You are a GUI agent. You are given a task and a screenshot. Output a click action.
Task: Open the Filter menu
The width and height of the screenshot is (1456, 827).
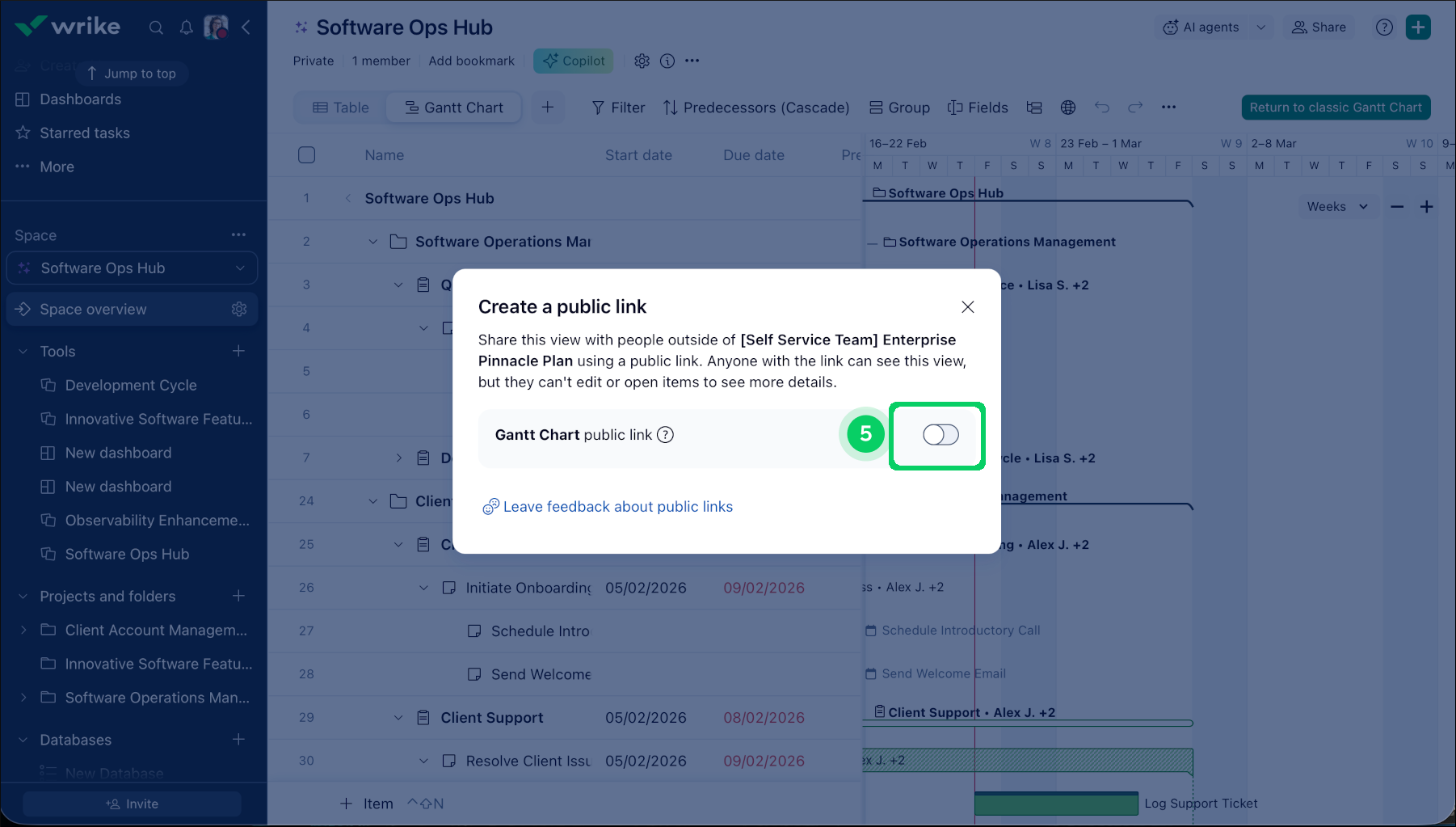(x=618, y=108)
